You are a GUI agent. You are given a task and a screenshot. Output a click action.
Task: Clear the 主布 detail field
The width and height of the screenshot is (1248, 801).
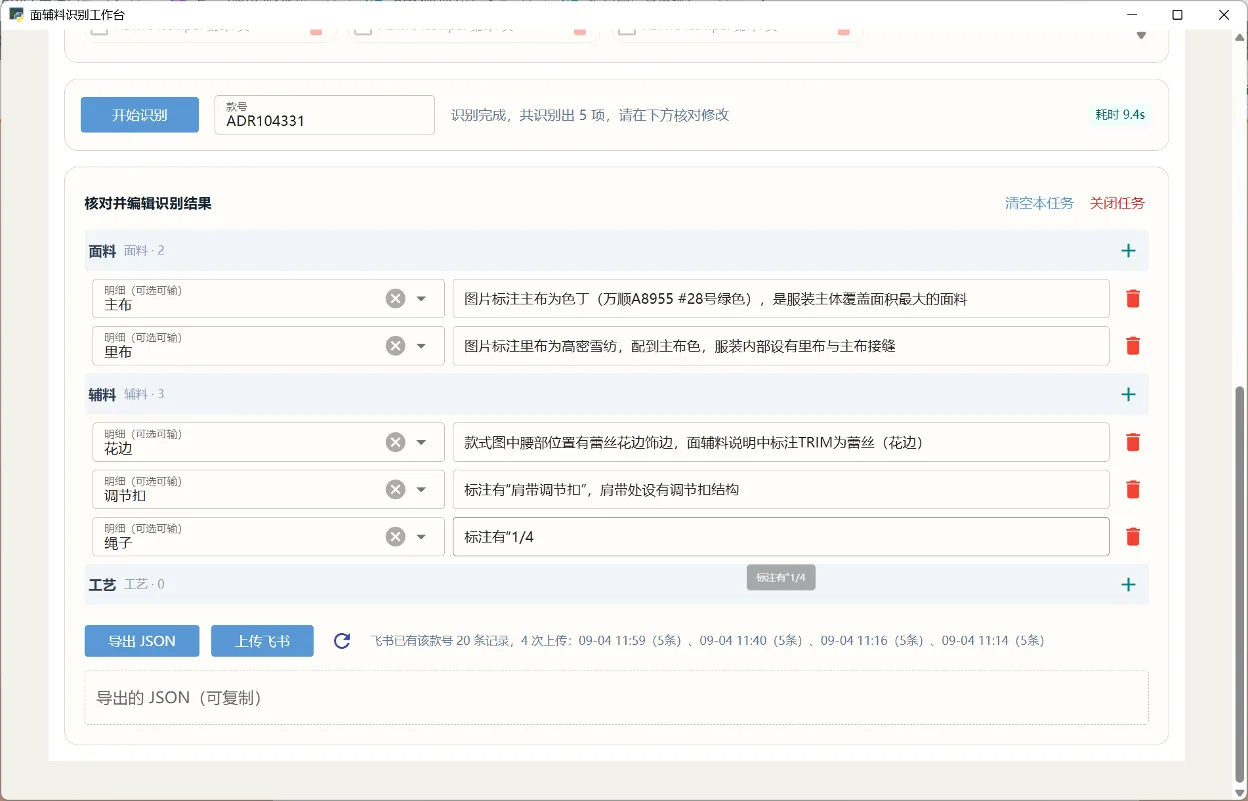pyautogui.click(x=396, y=298)
